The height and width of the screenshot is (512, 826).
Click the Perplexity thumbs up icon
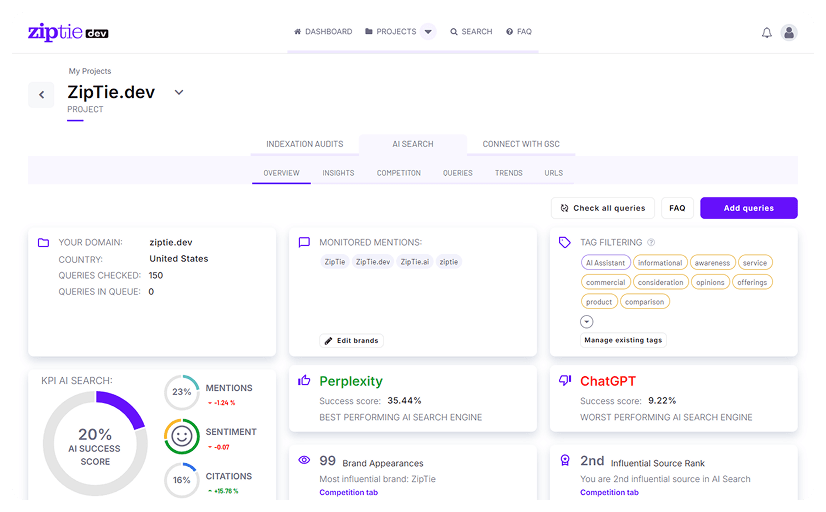304,381
